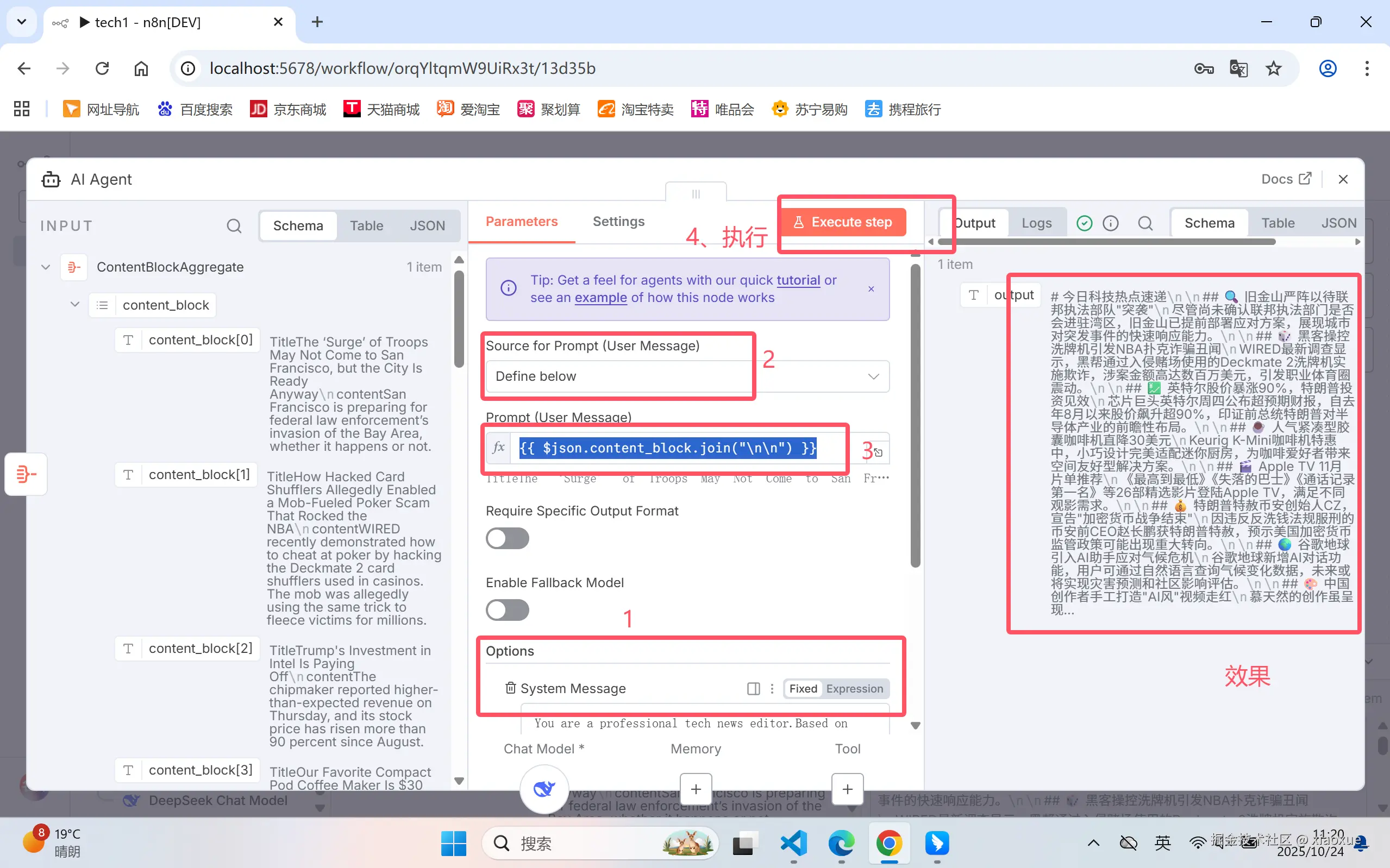Viewport: 1390px width, 868px height.
Task: Click the fx icon on the Prompt expression field
Action: click(498, 448)
